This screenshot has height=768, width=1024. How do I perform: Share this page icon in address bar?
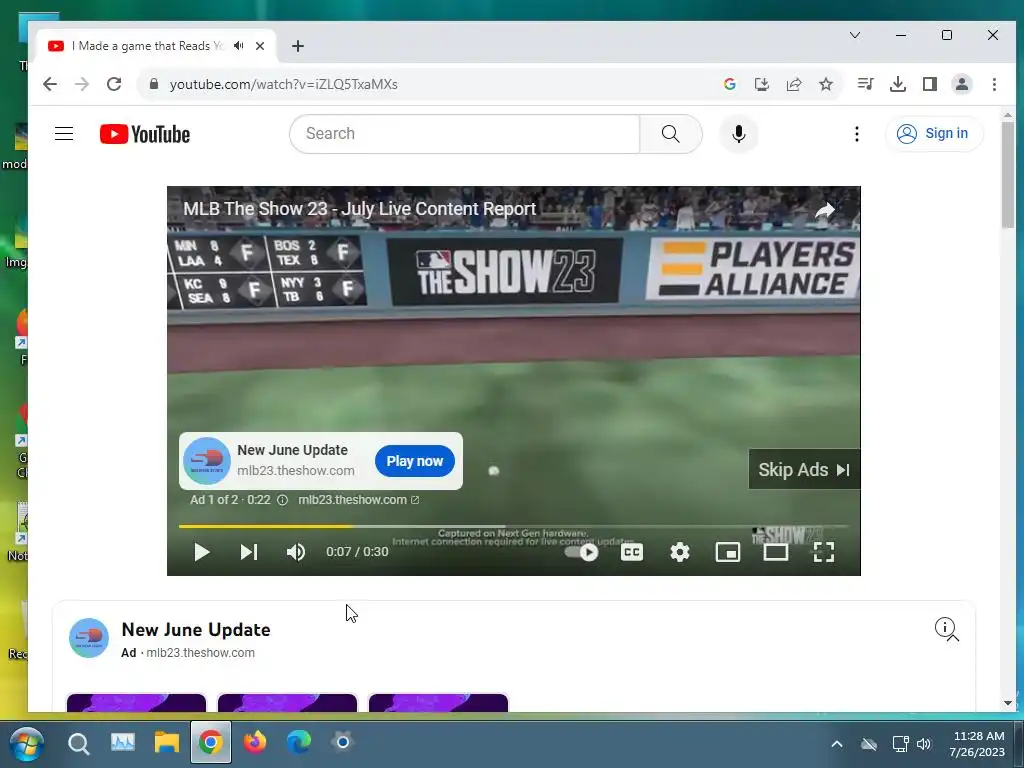(x=793, y=84)
